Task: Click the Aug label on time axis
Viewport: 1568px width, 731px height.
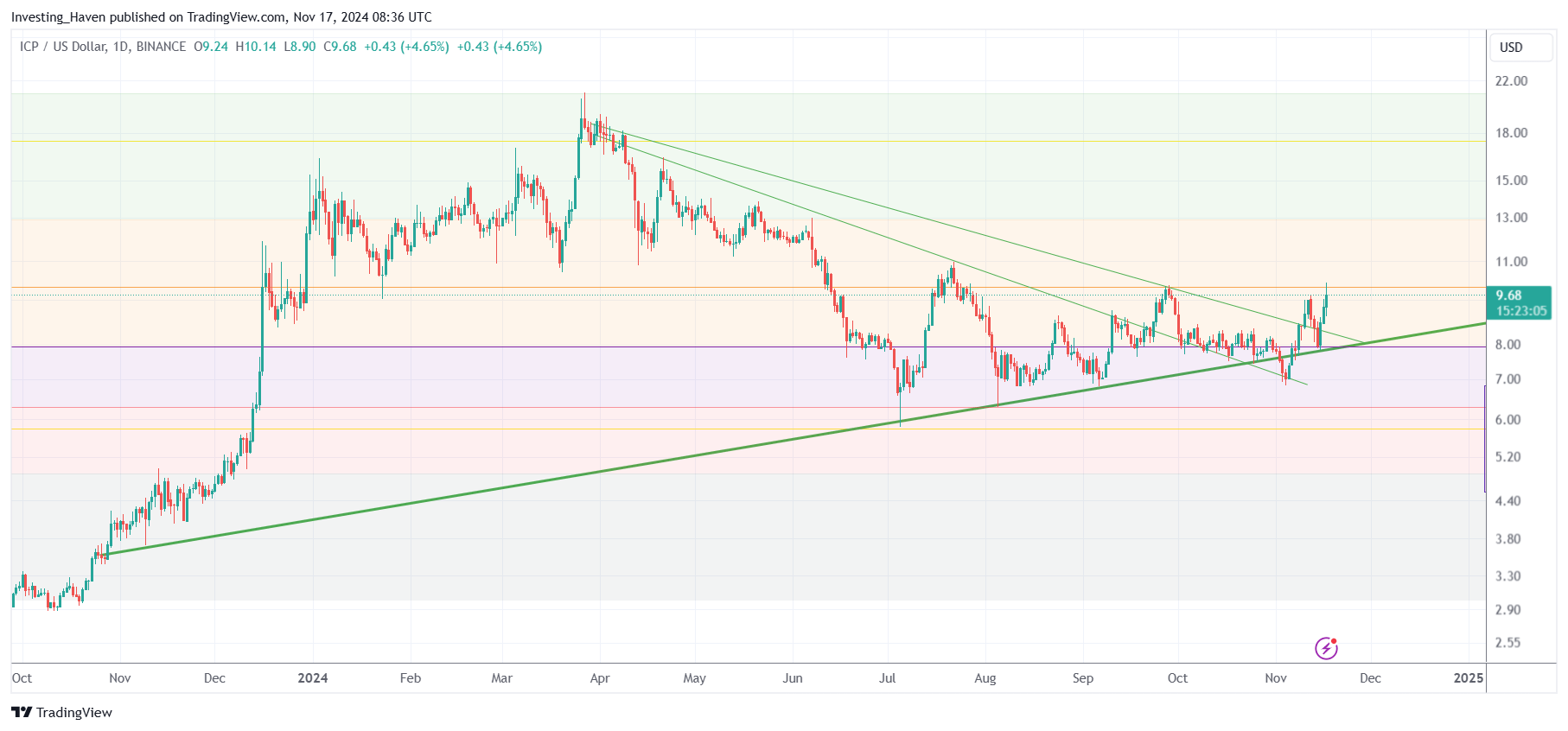Action: (x=985, y=678)
